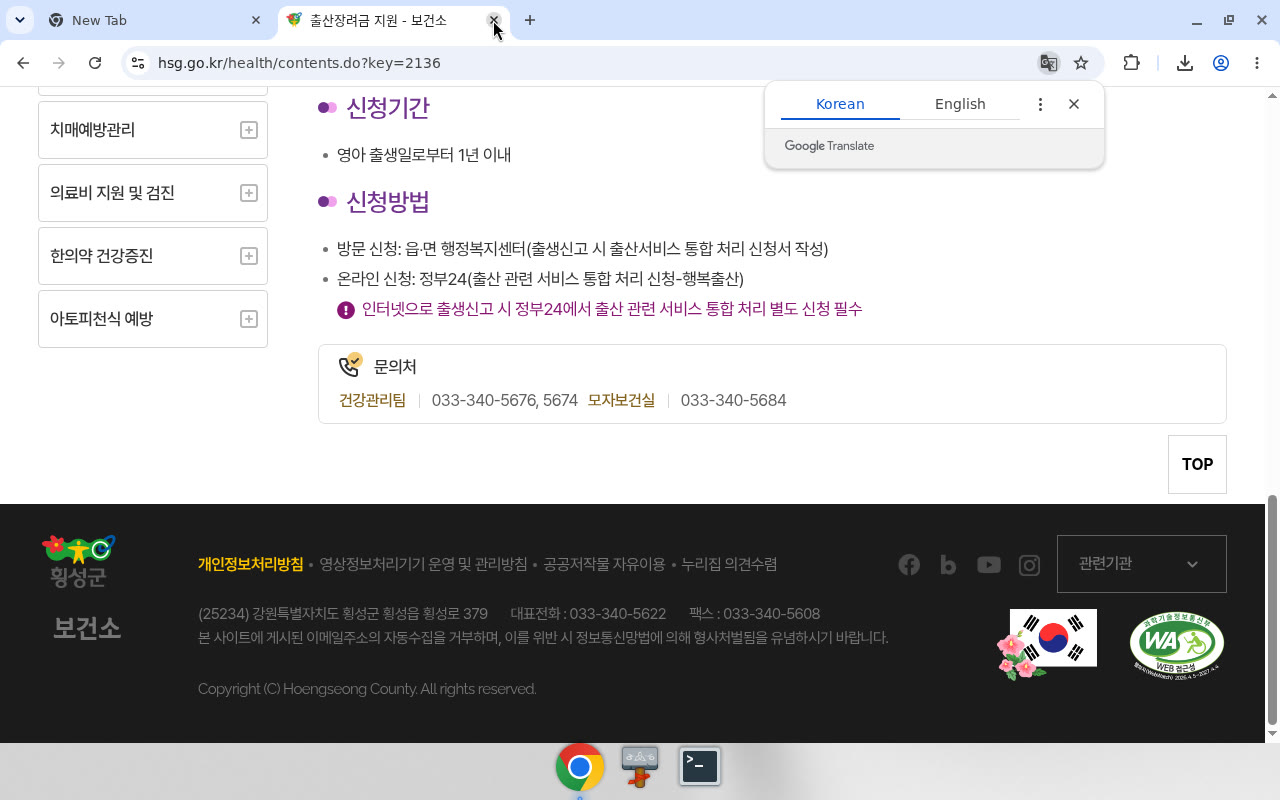Open the Facebook icon in the footer
This screenshot has height=800, width=1280.
coord(909,565)
